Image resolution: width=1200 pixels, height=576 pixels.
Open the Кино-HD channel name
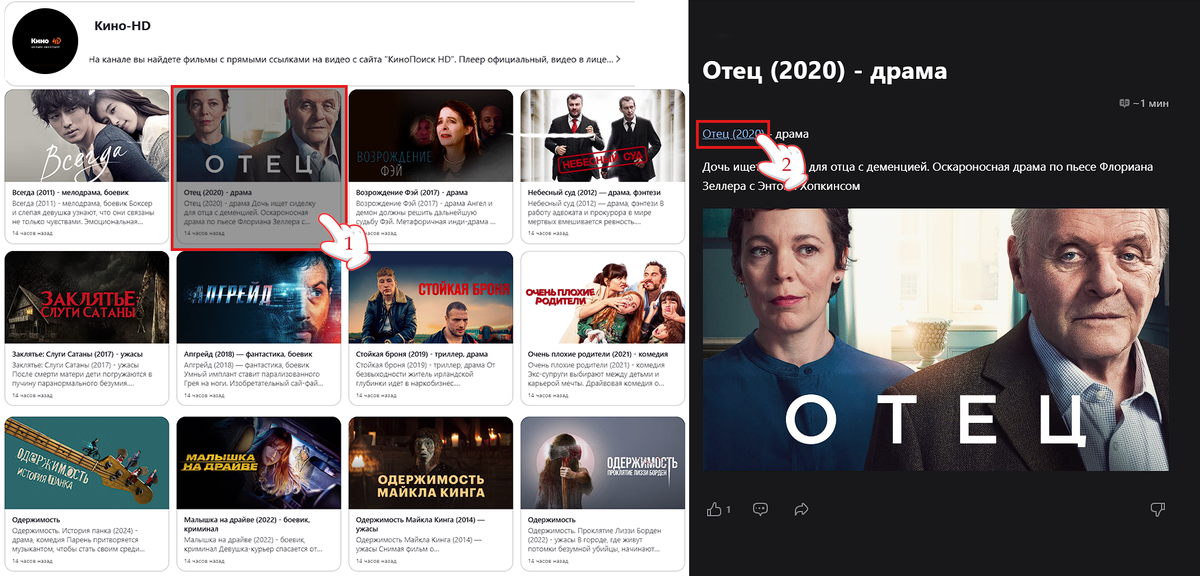(121, 26)
